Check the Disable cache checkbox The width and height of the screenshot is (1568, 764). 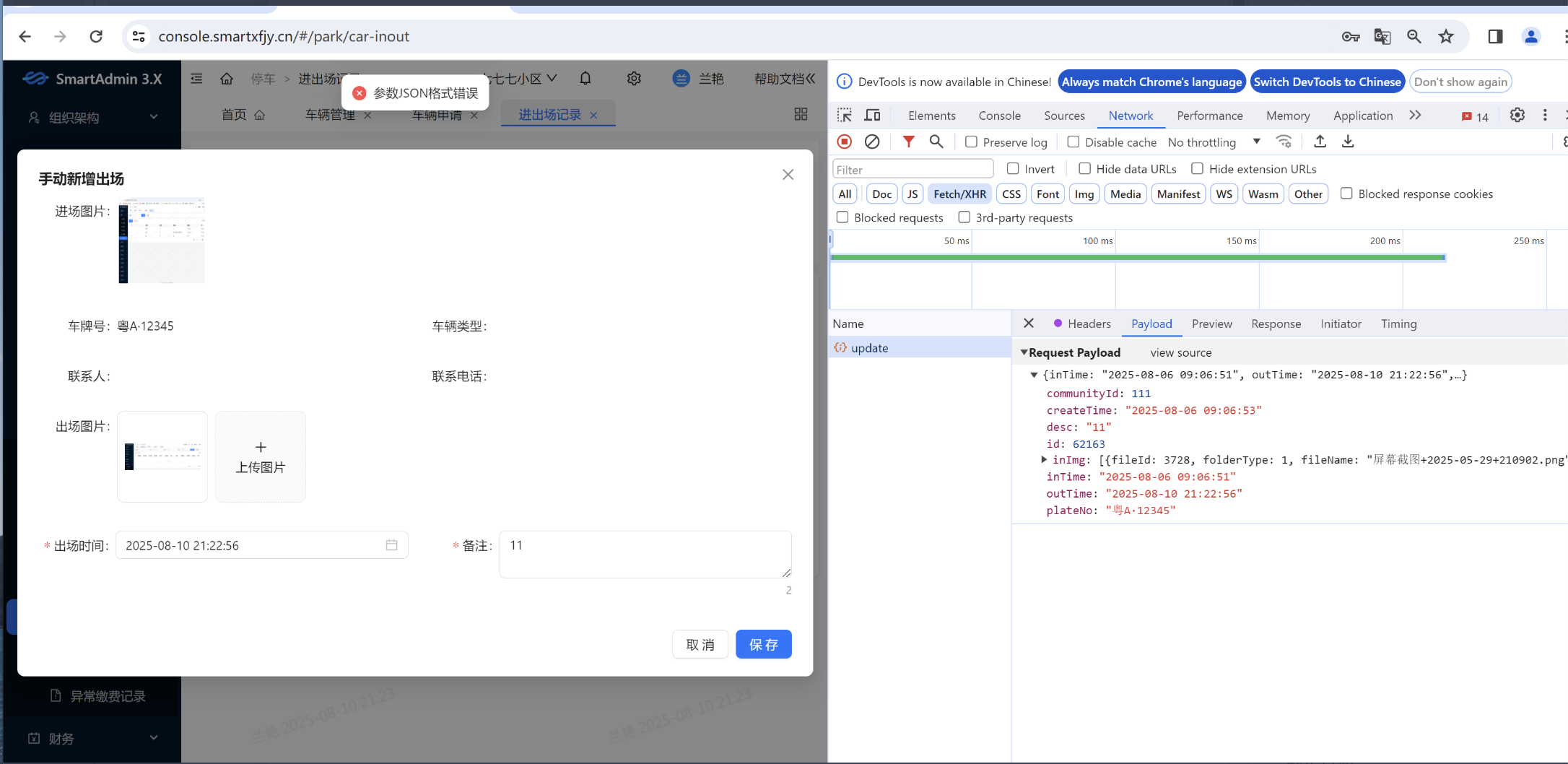1073,142
